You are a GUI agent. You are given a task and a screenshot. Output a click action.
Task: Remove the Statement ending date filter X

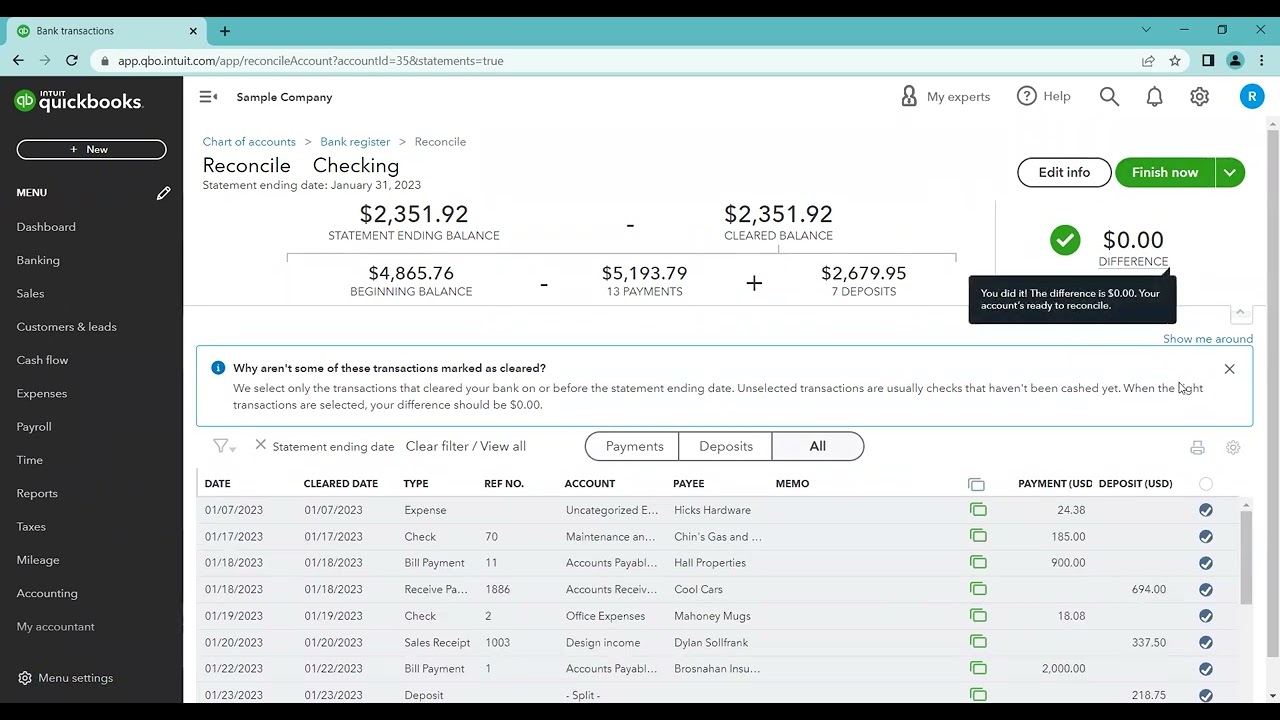click(260, 445)
